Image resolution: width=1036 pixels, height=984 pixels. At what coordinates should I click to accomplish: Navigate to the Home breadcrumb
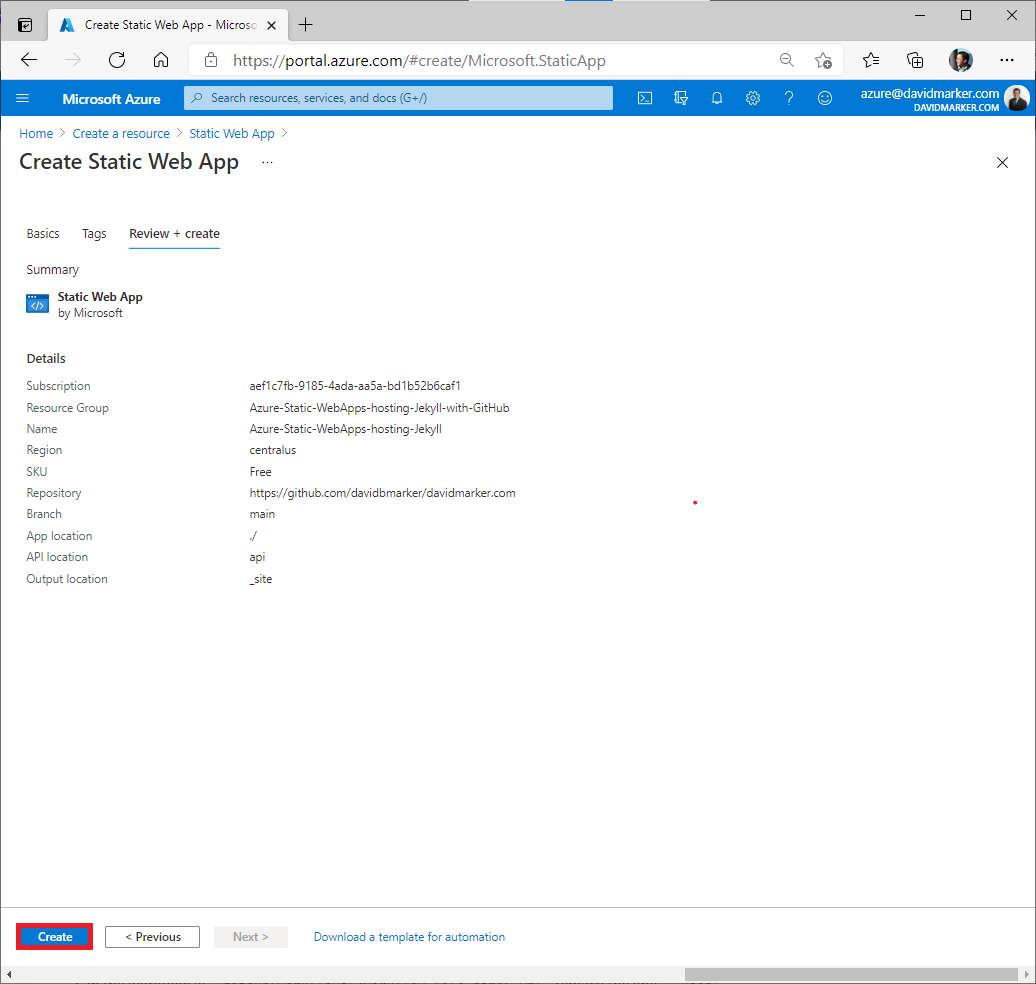[x=36, y=133]
